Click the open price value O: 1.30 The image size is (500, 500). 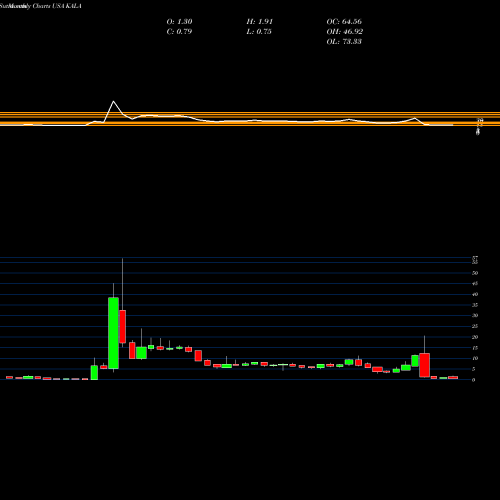pos(179,22)
